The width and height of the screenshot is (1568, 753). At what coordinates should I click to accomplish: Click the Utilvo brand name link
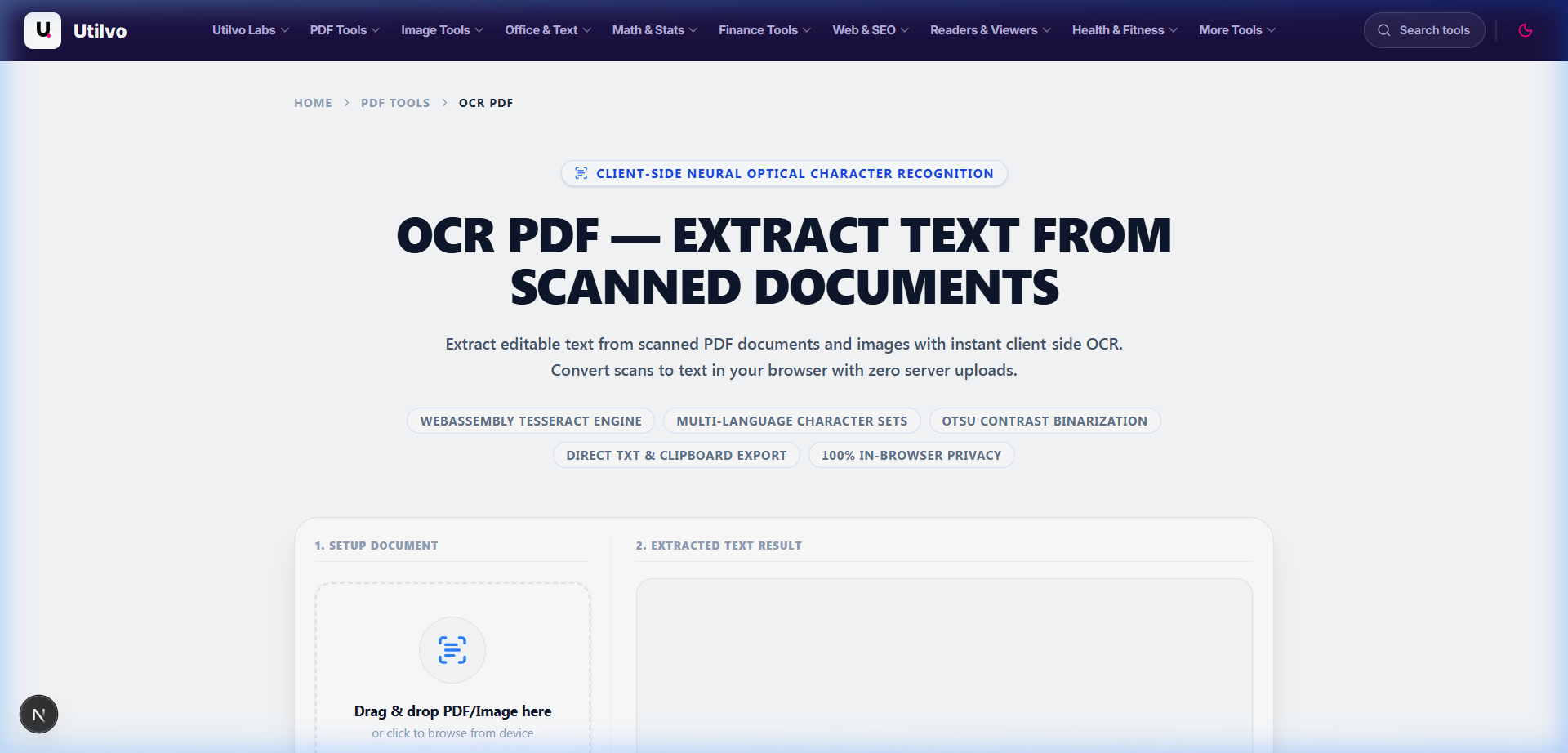tap(100, 31)
